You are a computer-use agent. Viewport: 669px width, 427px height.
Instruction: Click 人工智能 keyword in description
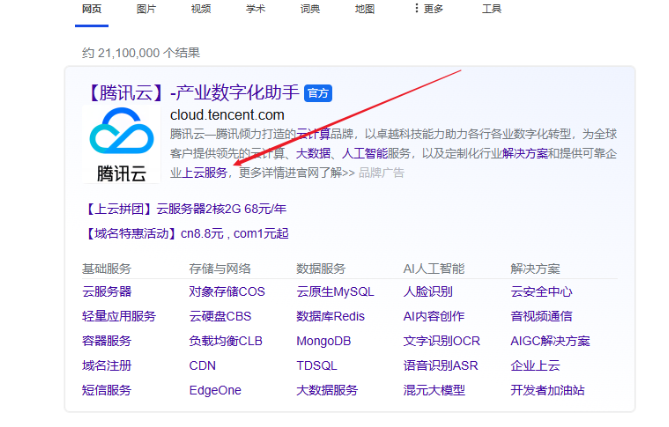click(x=365, y=154)
